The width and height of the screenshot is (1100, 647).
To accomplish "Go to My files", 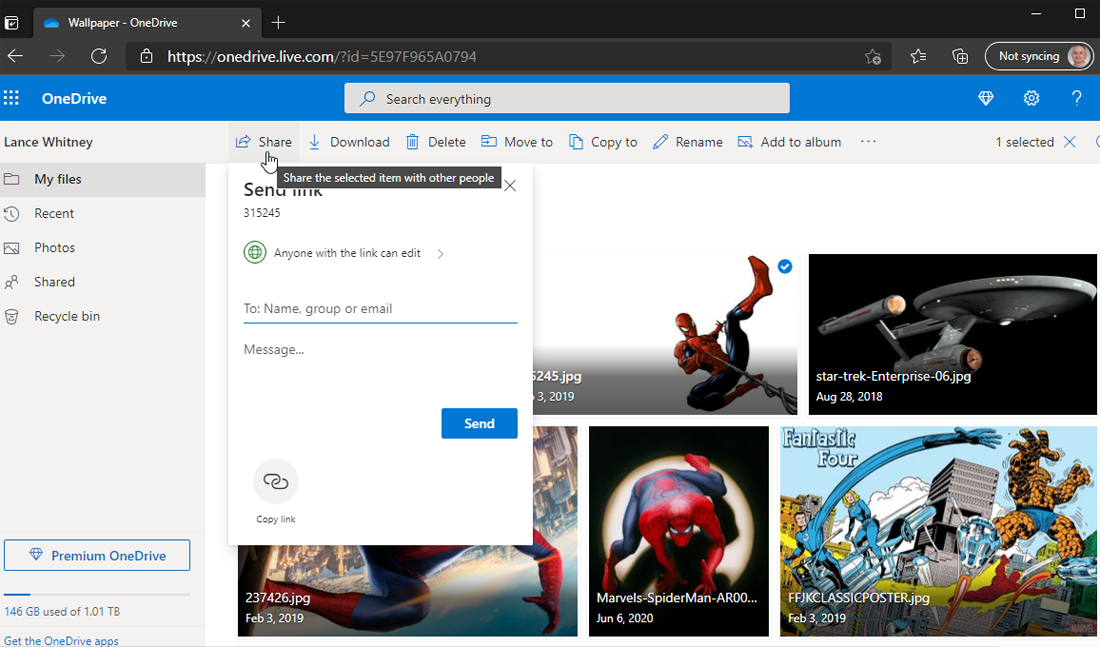I will point(102,179).
